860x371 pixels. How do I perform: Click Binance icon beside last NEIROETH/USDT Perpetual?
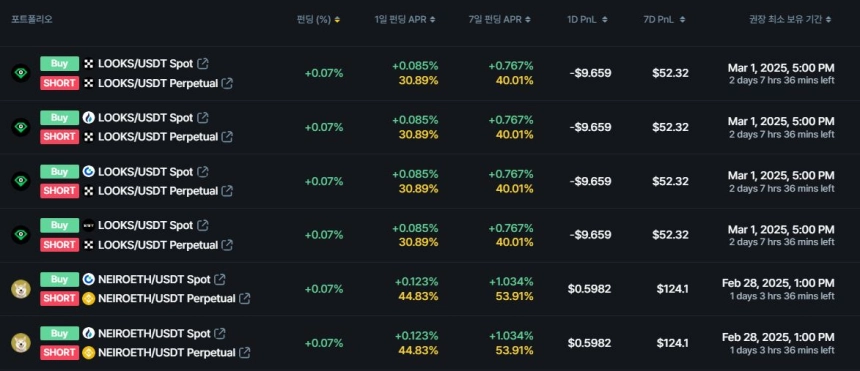click(x=89, y=352)
